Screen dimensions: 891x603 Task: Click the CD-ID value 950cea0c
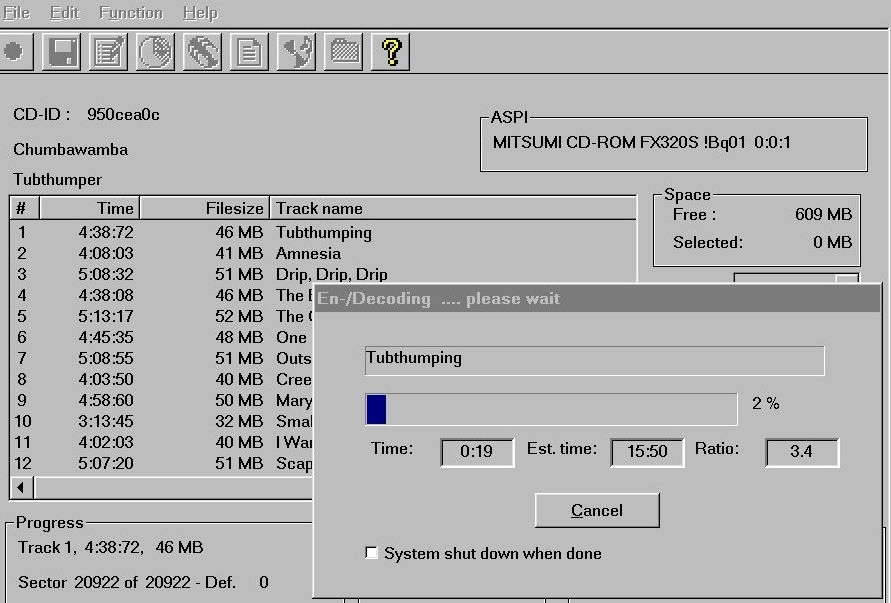[123, 115]
